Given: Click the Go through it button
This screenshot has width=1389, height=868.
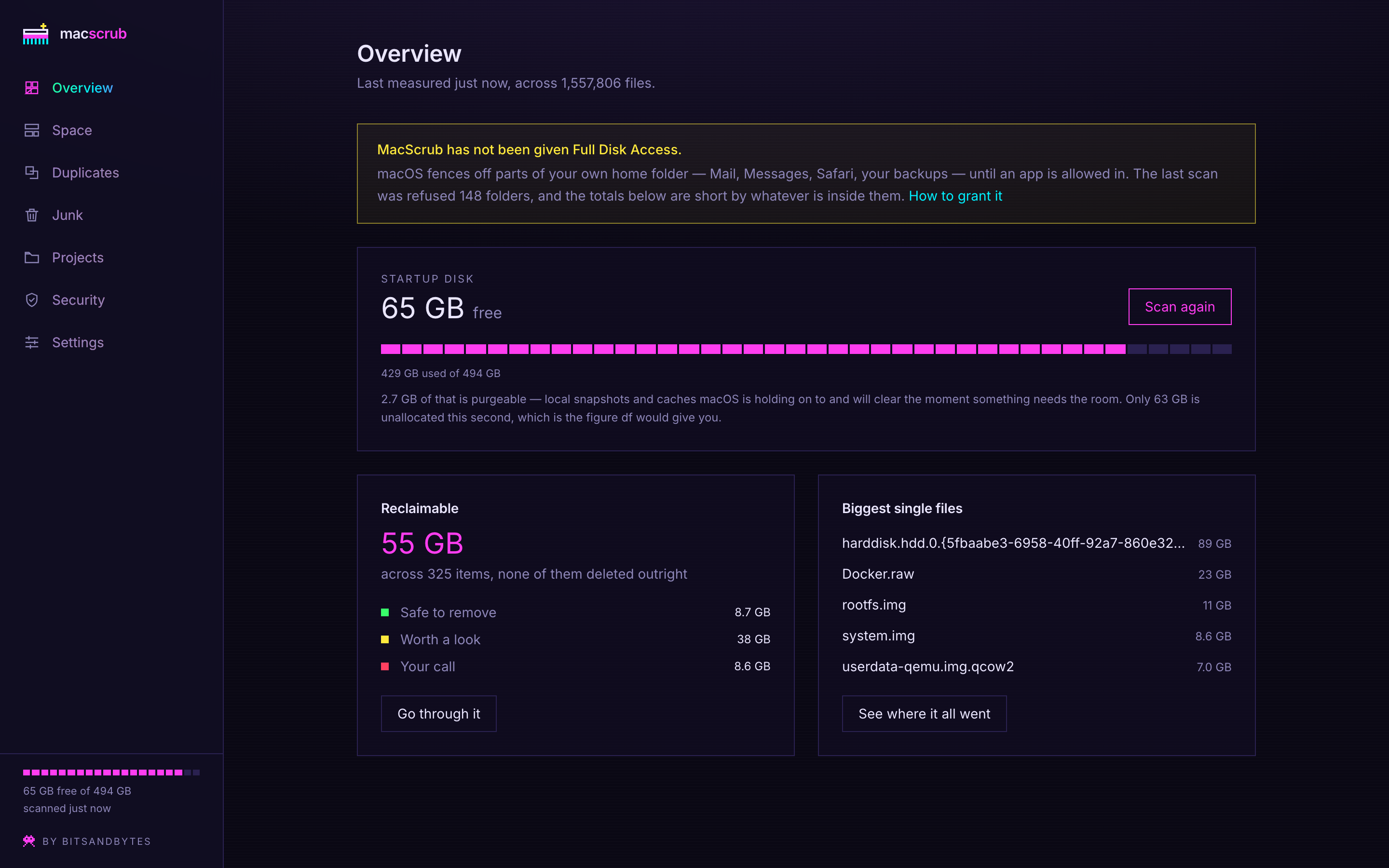Looking at the screenshot, I should [x=438, y=714].
